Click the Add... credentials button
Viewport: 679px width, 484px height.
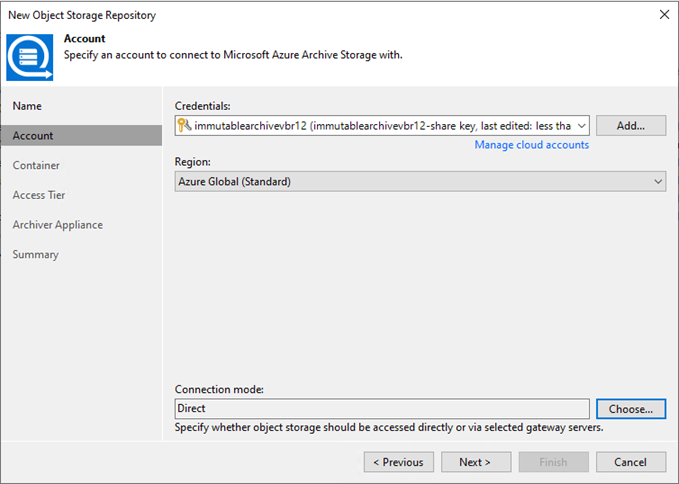pos(631,126)
